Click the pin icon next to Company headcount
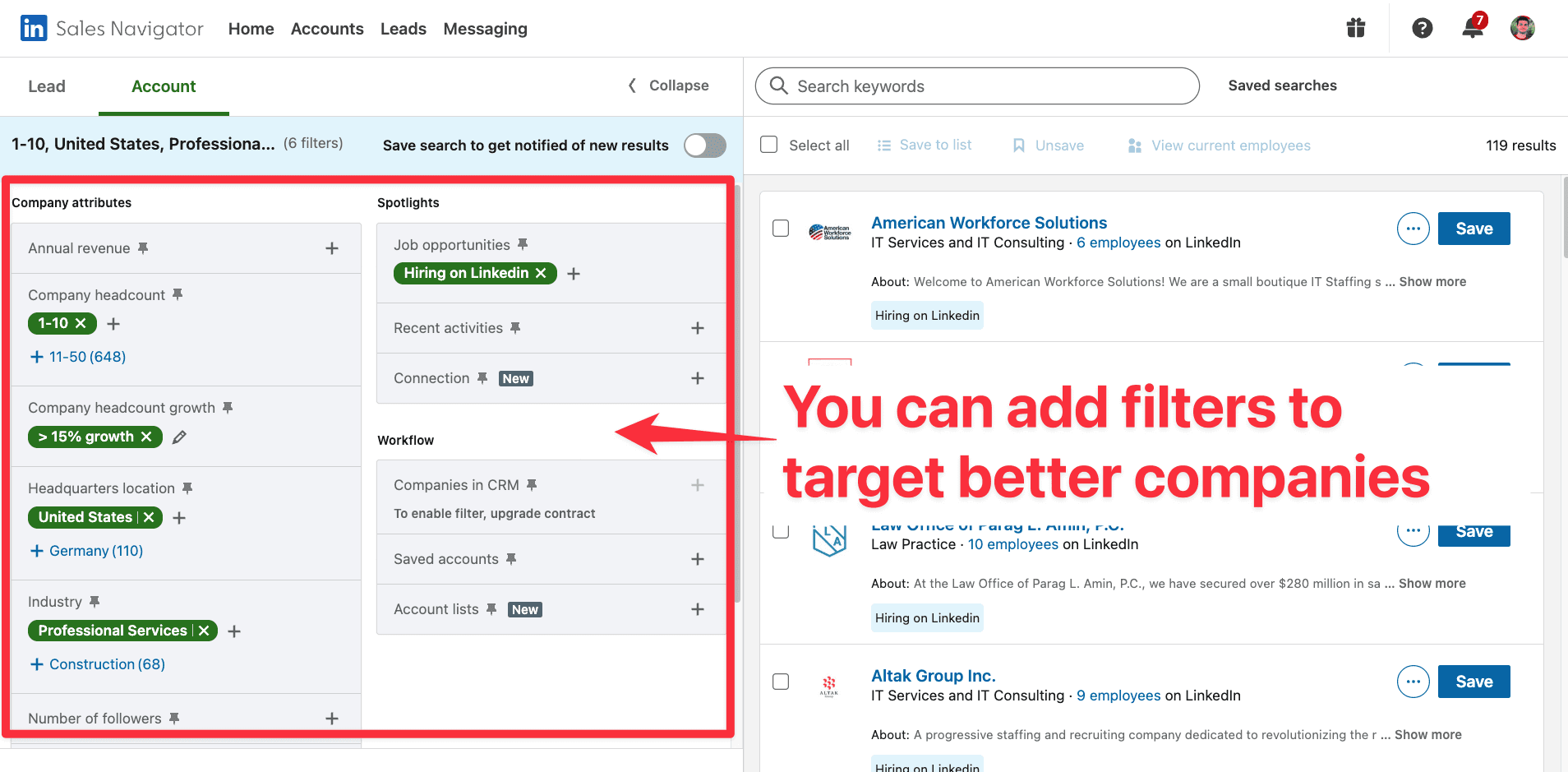This screenshot has width=1568, height=772. (x=178, y=294)
